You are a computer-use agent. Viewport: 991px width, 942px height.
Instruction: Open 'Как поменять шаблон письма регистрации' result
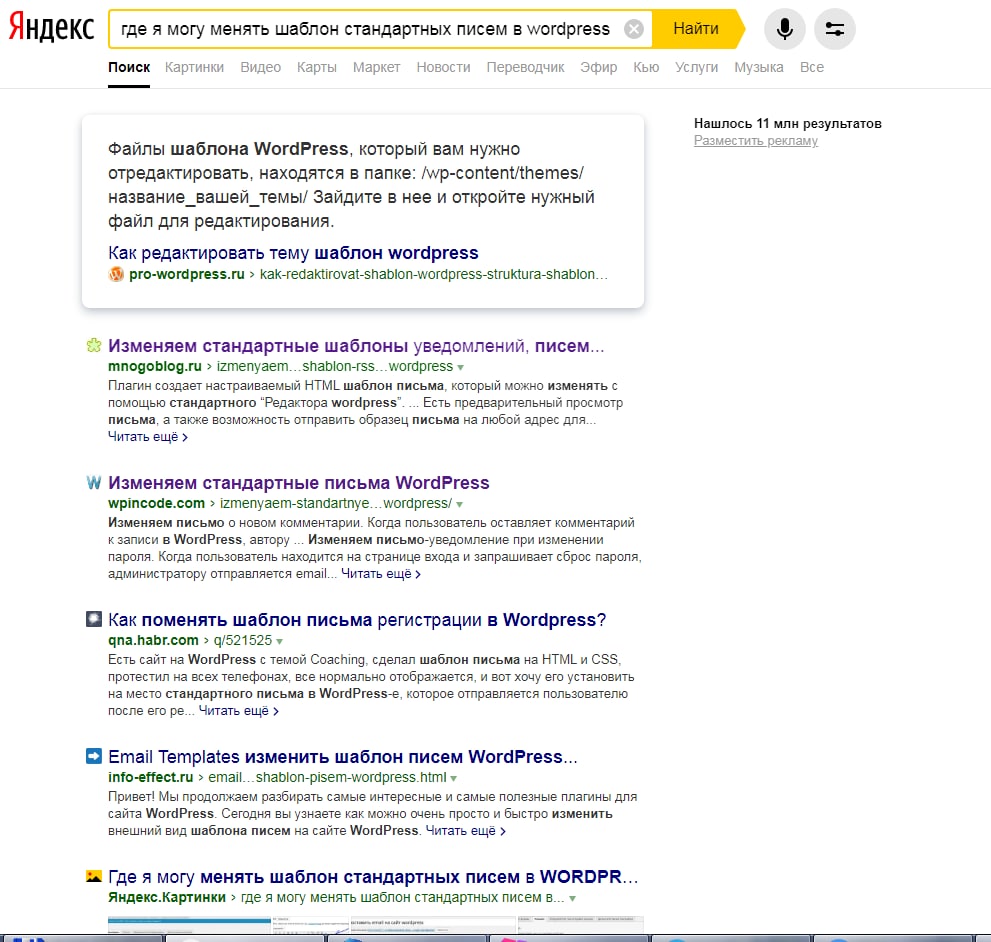[357, 620]
